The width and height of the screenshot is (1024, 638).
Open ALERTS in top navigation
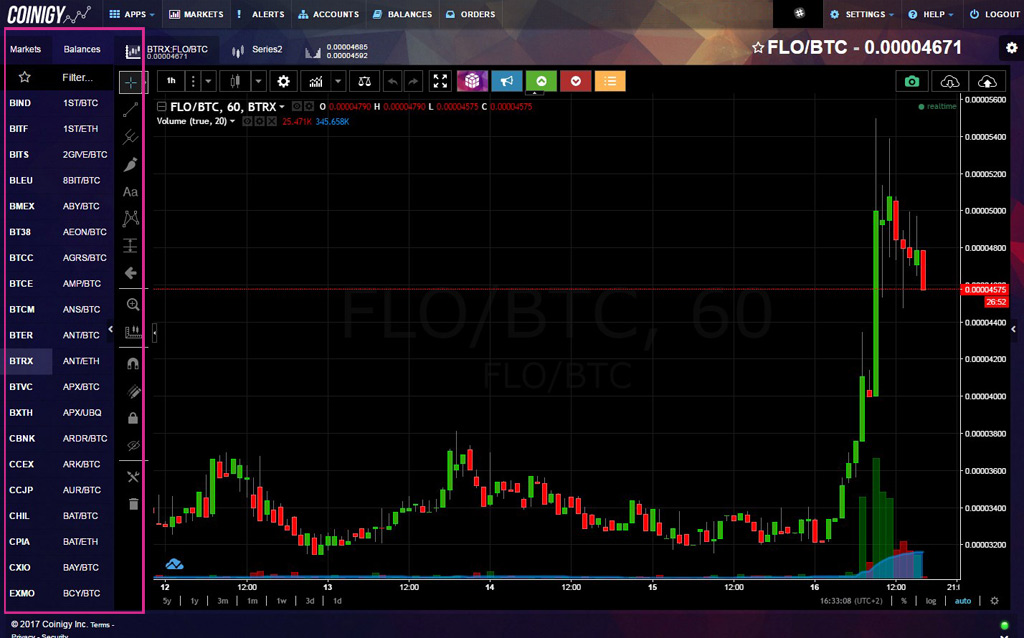click(x=261, y=14)
